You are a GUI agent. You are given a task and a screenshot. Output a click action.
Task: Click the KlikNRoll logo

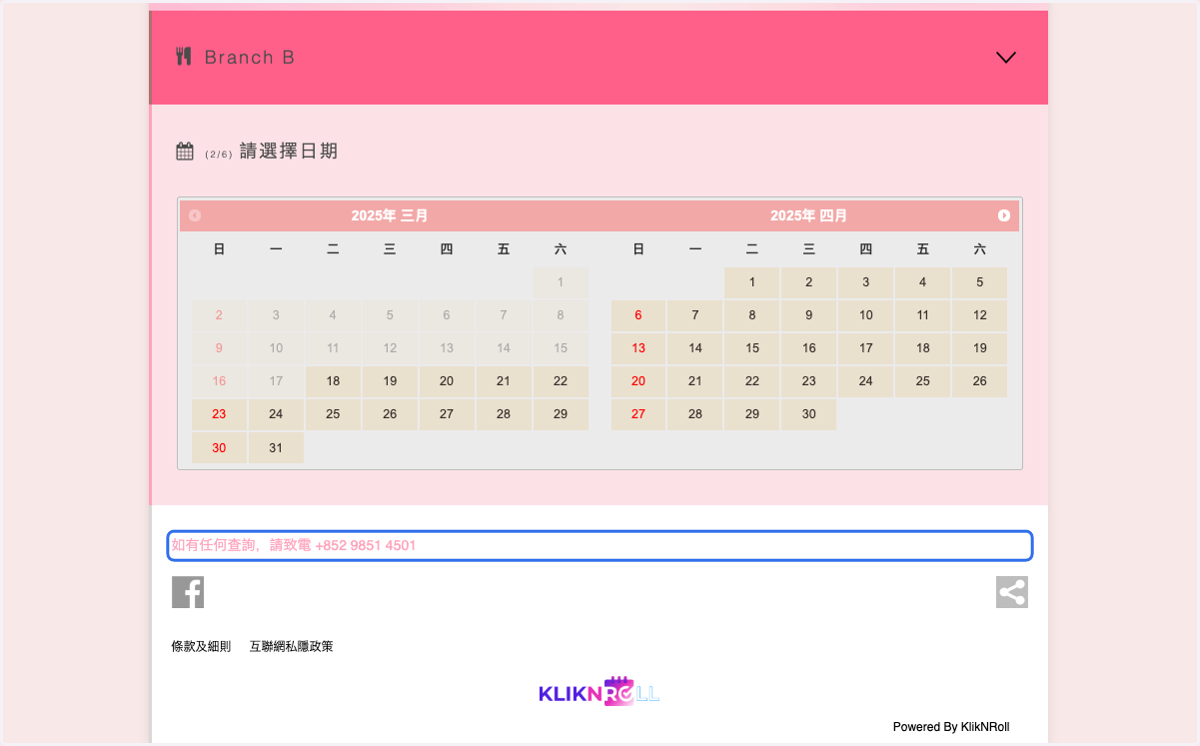(x=599, y=692)
